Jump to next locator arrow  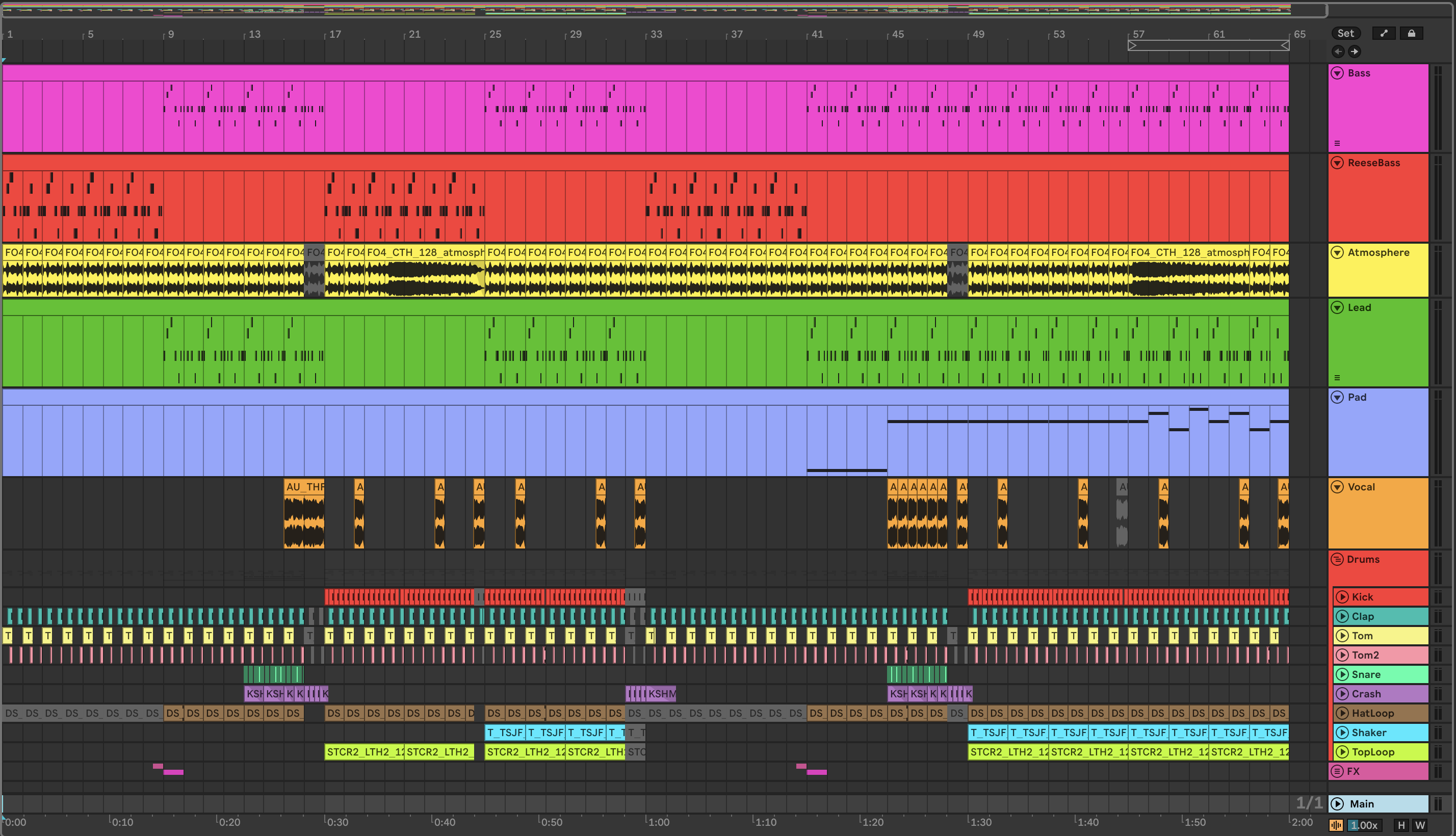point(1355,51)
